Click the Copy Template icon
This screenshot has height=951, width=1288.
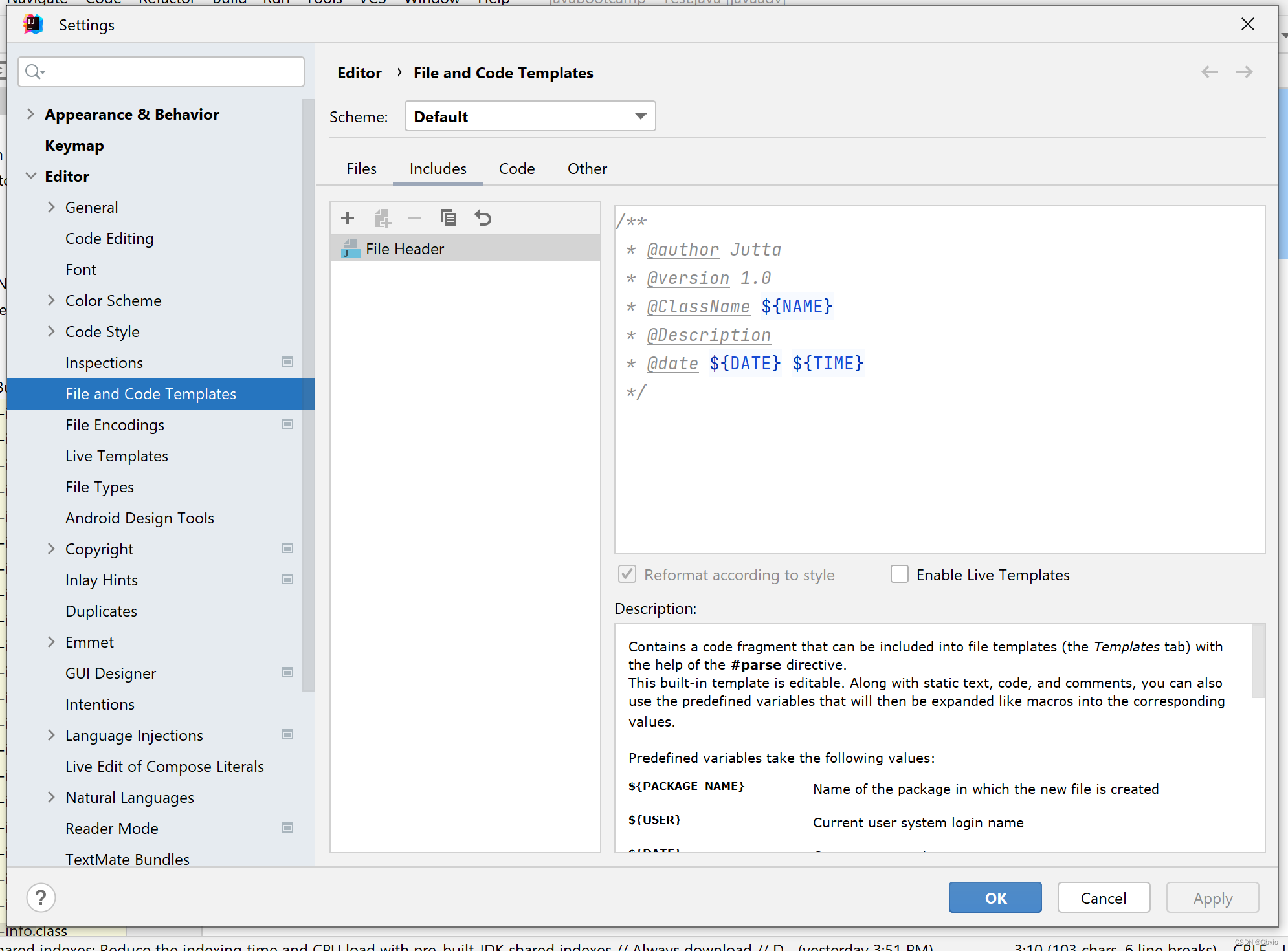pos(448,218)
